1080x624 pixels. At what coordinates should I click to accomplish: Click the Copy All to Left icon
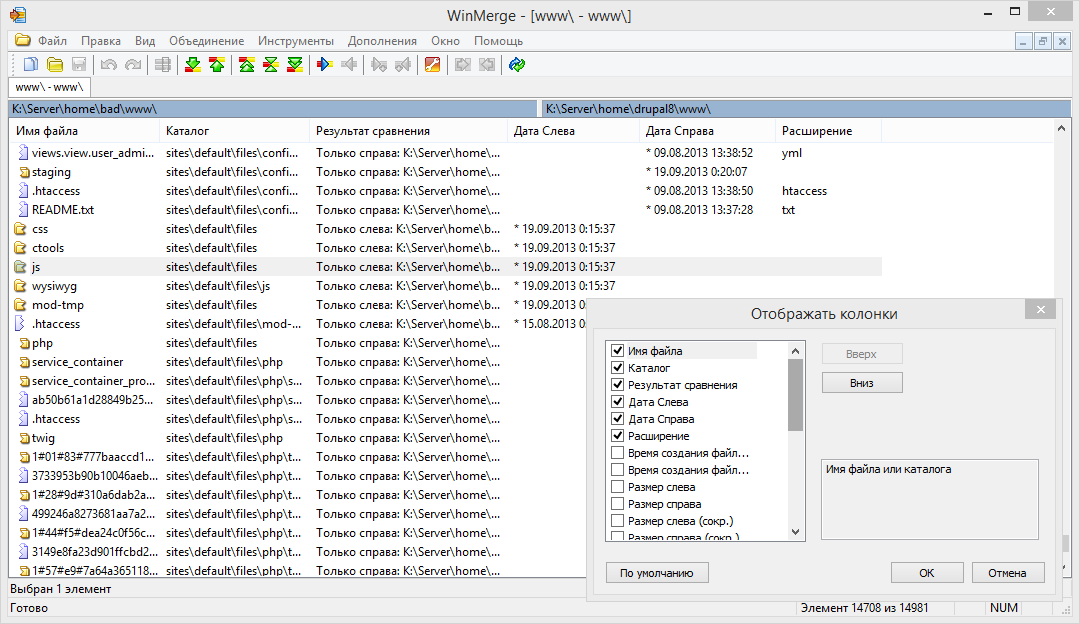(487, 65)
